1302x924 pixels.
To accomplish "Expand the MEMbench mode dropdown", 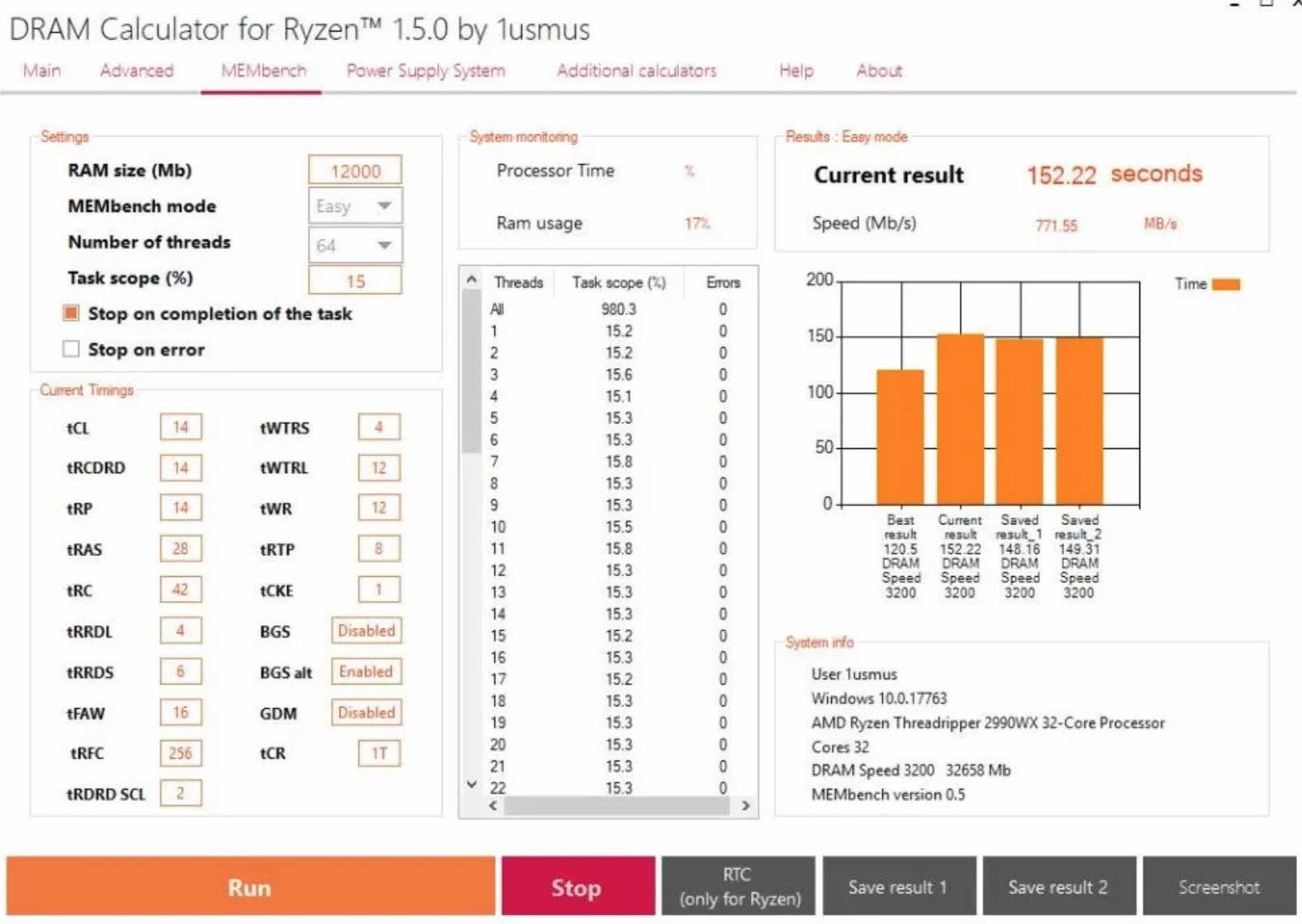I will (x=355, y=206).
